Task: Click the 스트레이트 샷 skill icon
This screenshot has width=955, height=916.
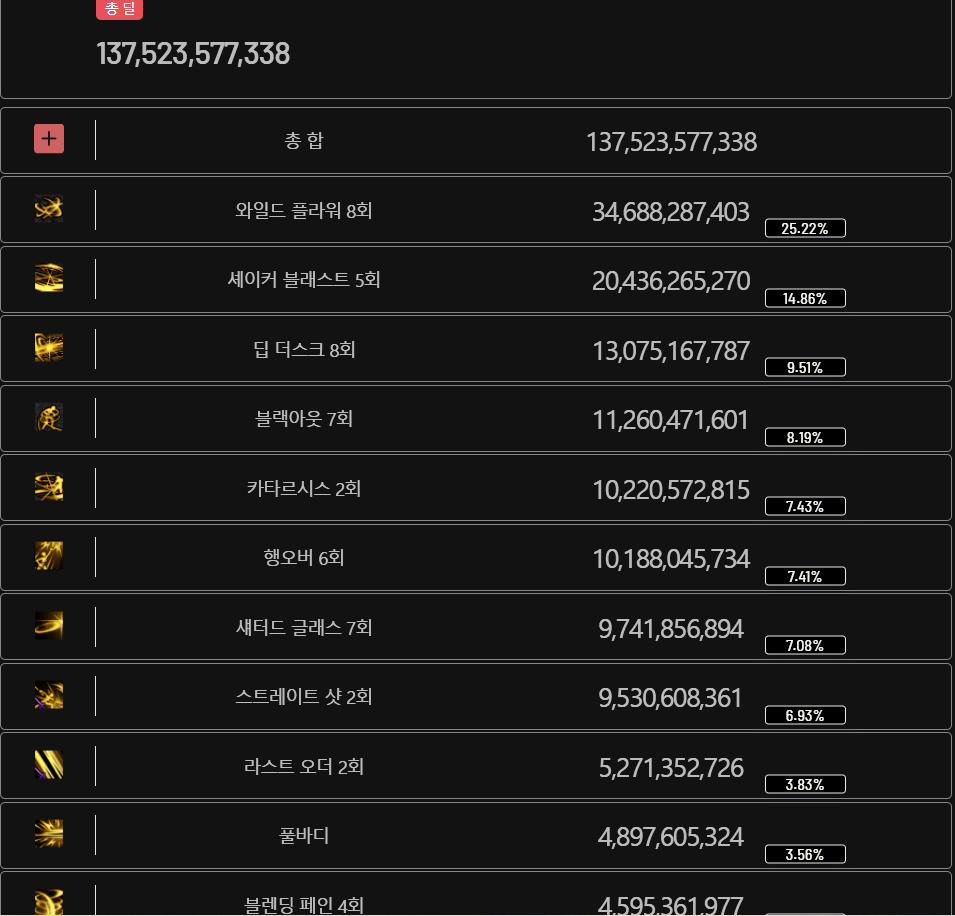Action: [x=49, y=695]
